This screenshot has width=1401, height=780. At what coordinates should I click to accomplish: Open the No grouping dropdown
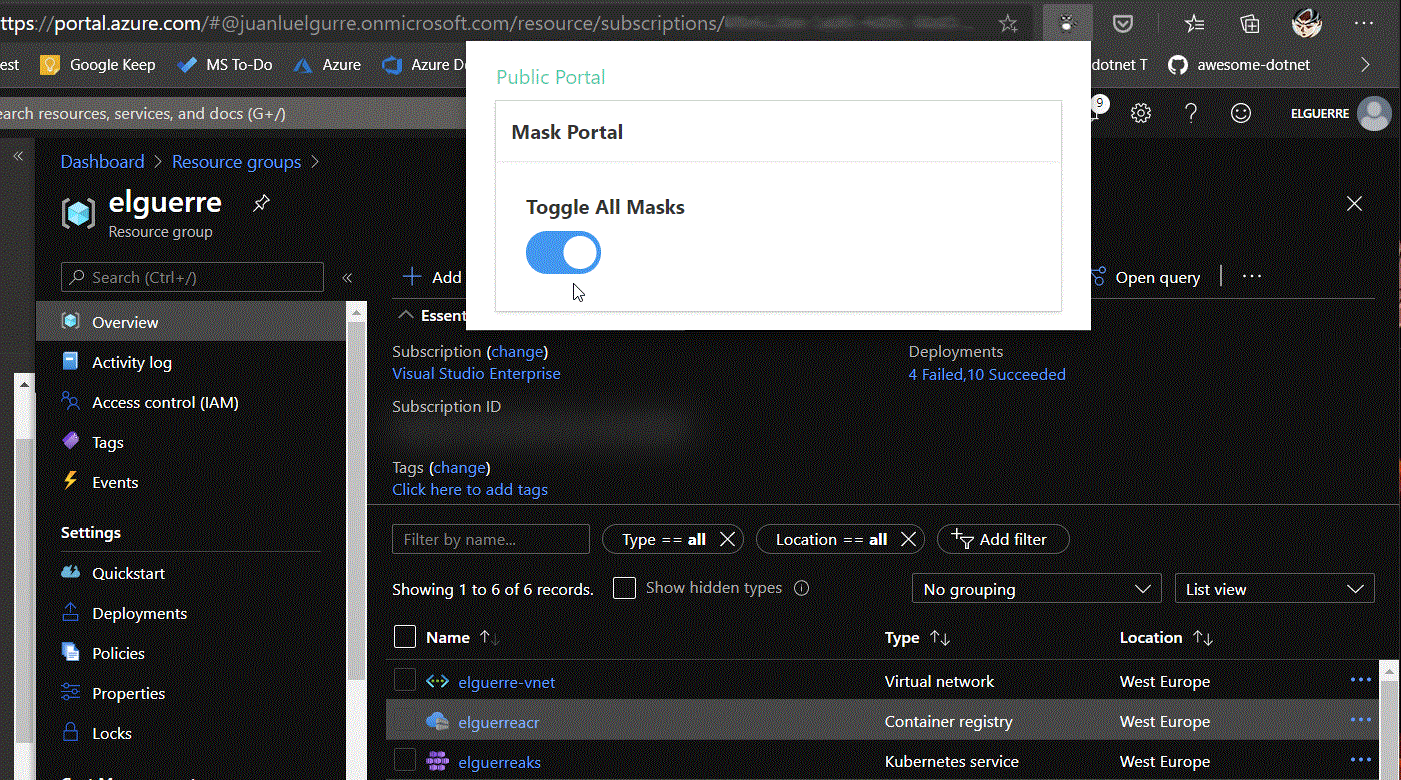coord(1036,589)
